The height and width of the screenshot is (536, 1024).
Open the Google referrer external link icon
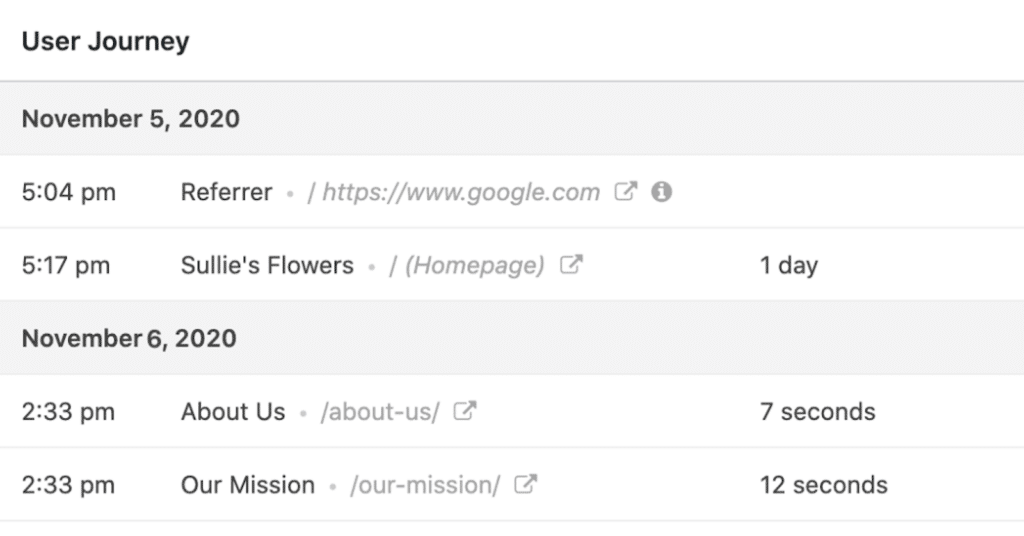tap(625, 192)
